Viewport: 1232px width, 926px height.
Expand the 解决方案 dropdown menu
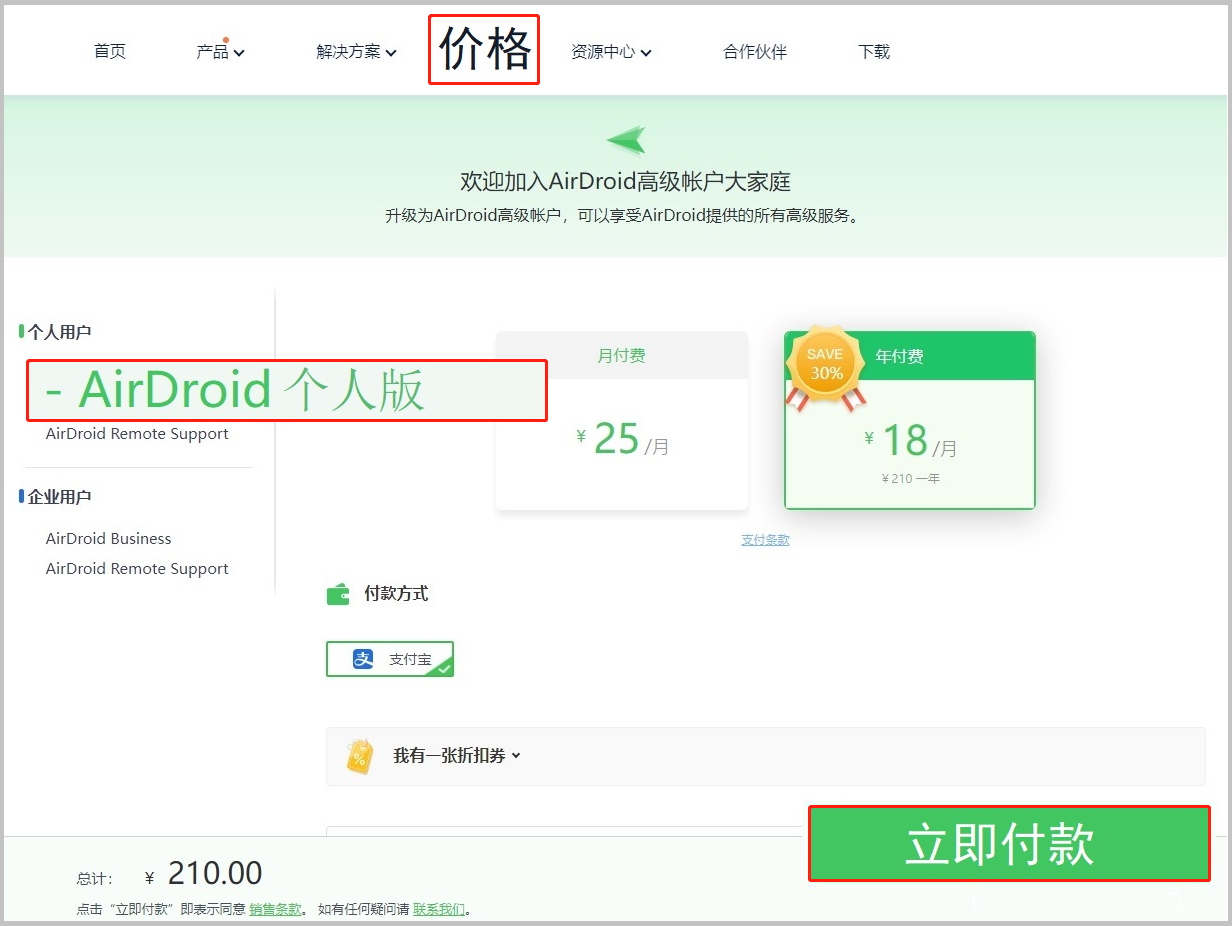[x=356, y=52]
